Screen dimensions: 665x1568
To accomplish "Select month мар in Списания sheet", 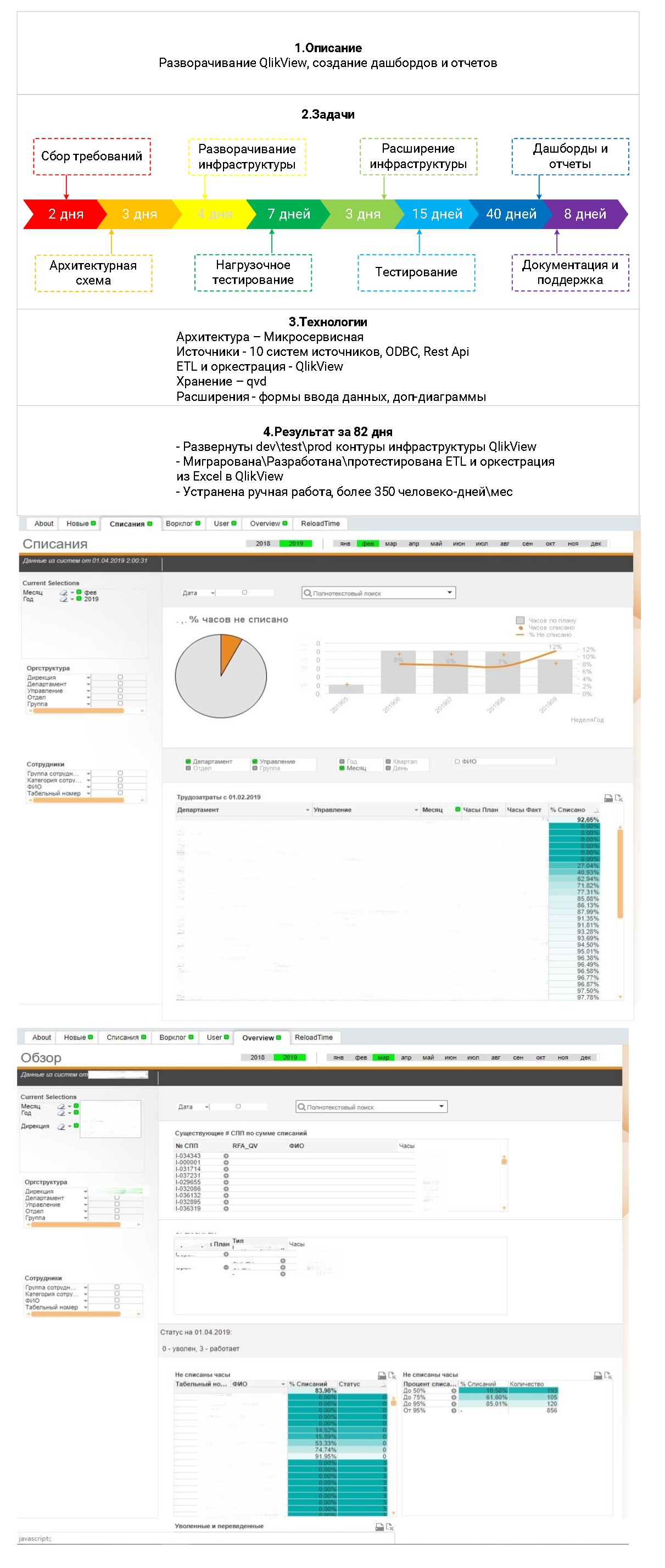I will 390,544.
